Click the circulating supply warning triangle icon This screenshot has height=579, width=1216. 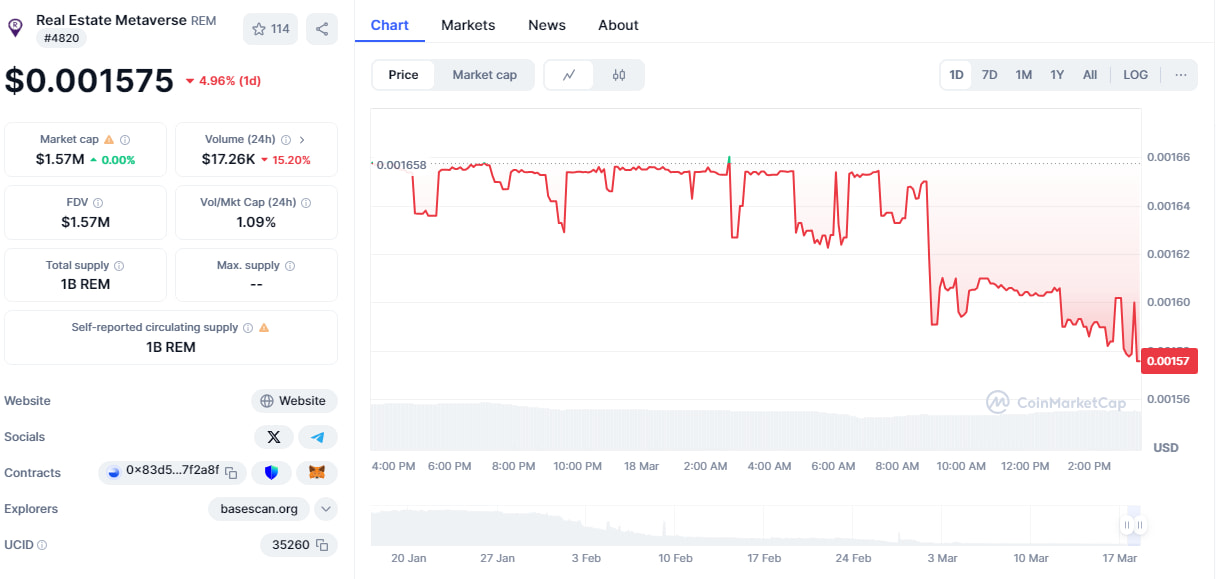tap(264, 327)
